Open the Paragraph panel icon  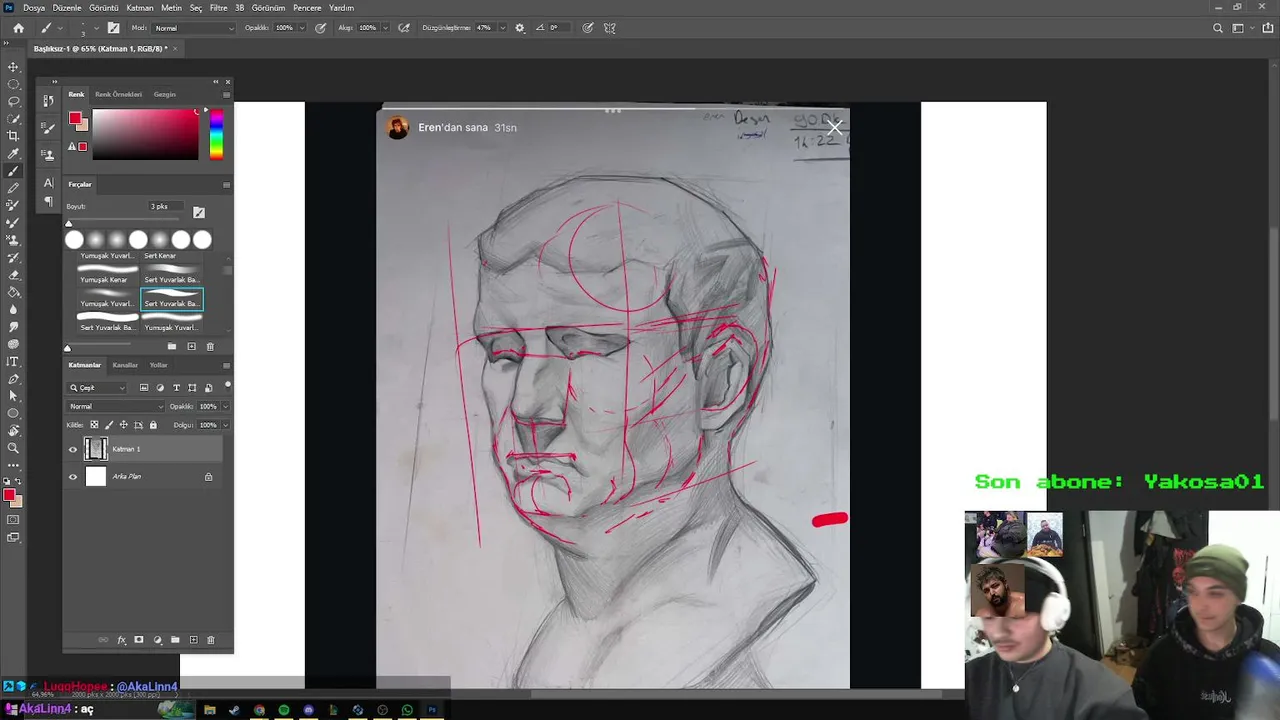point(48,201)
